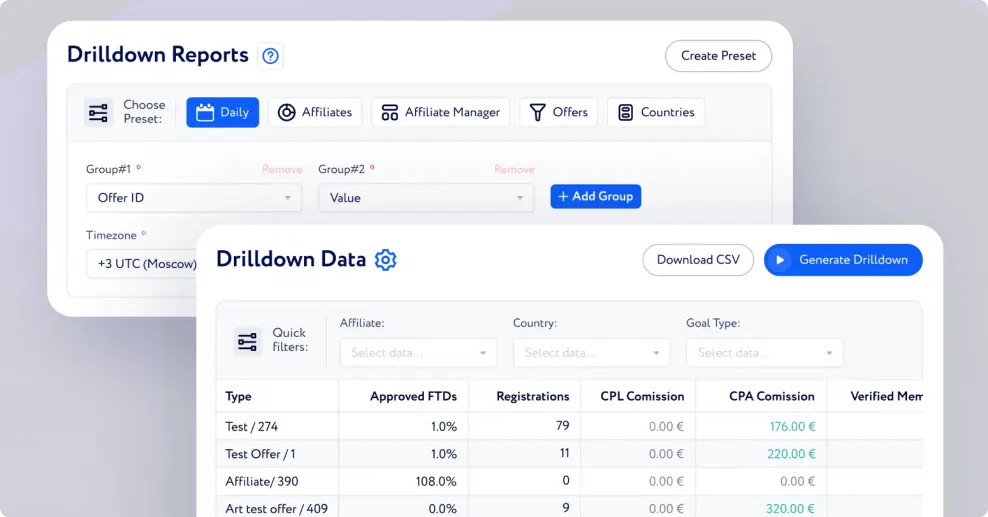Screen dimensions: 988x517
Task: Download the CSV file
Action: pyautogui.click(x=698, y=260)
